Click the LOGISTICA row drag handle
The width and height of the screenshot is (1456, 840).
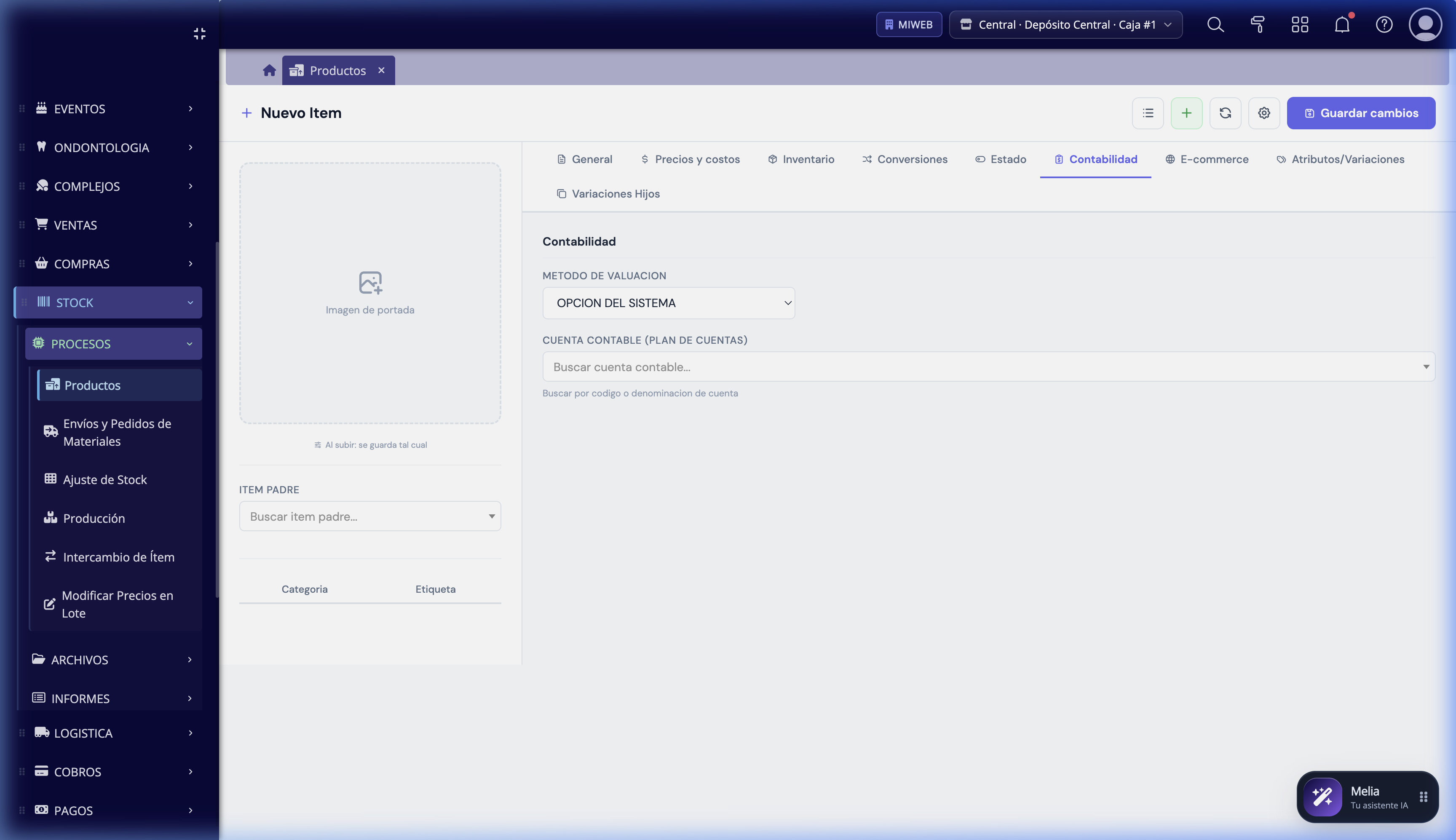pos(22,733)
